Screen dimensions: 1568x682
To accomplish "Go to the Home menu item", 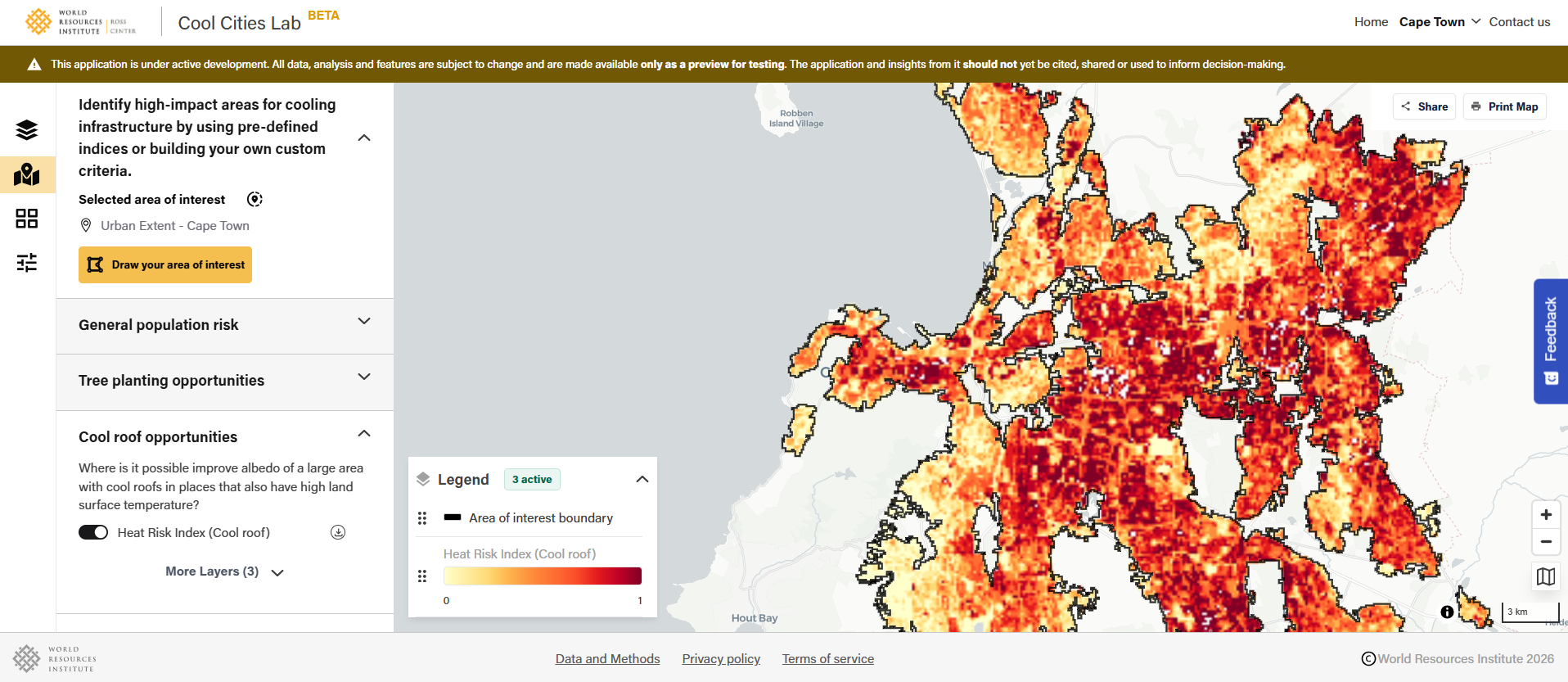I will click(x=1371, y=22).
